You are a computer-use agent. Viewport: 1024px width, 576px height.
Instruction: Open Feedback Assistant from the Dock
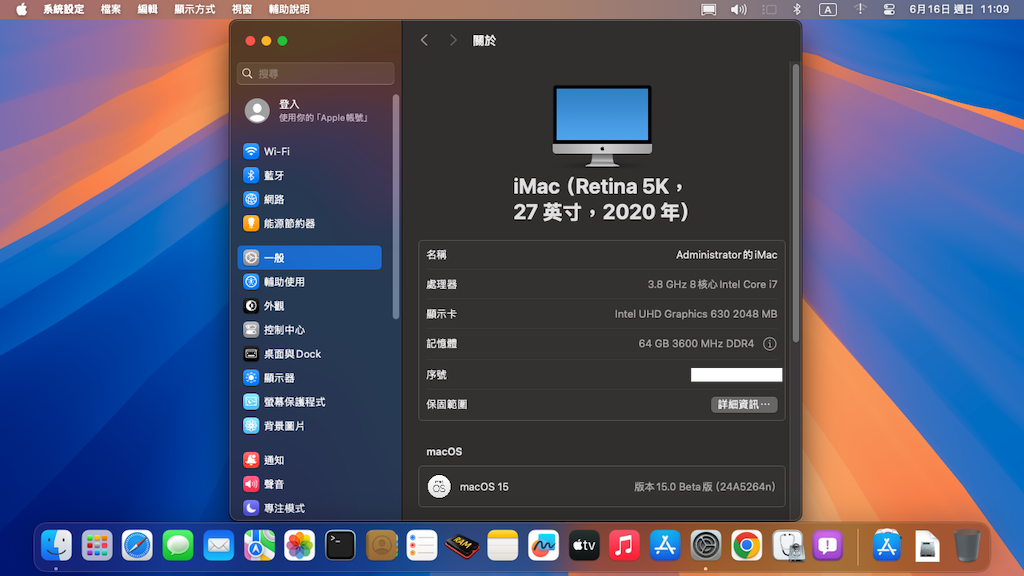tap(827, 545)
